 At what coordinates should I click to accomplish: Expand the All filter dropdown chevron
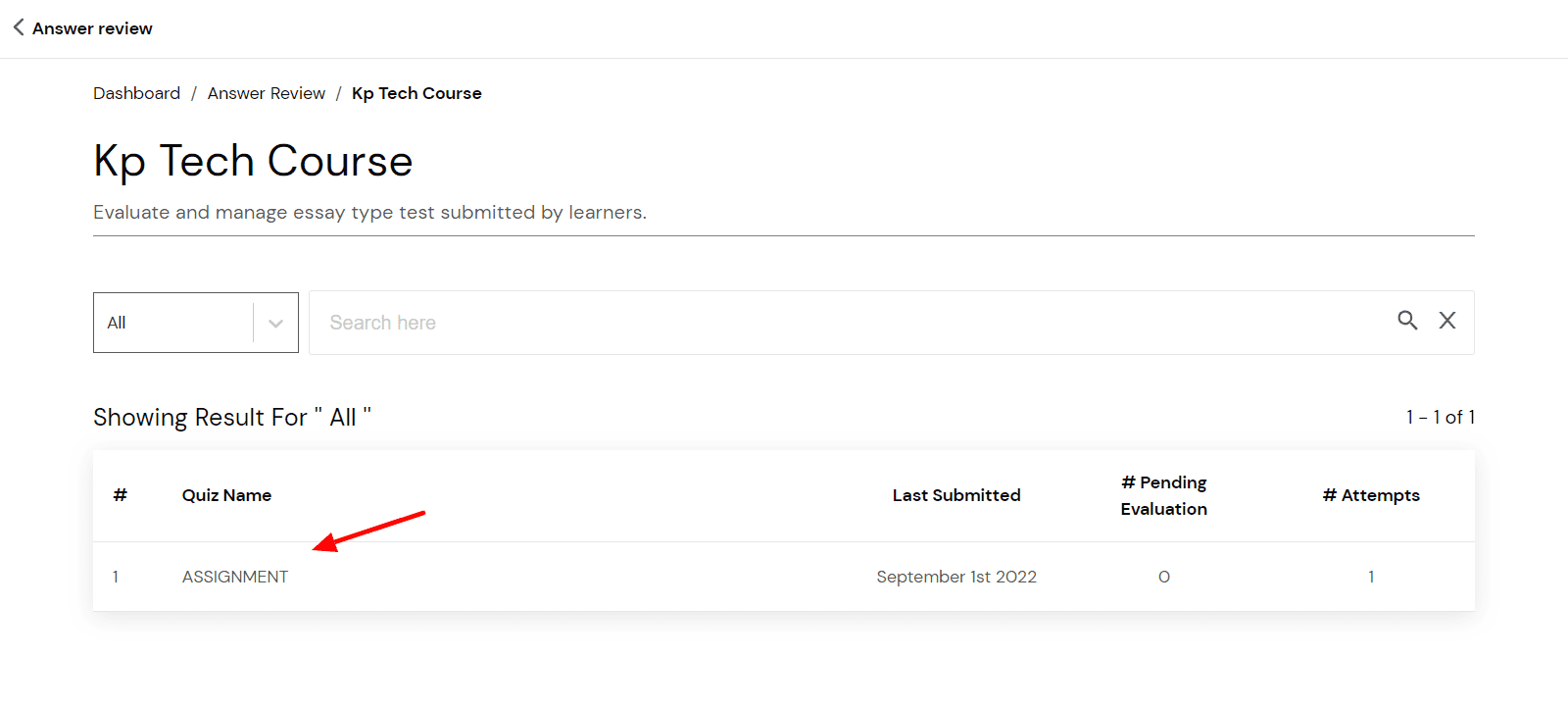[275, 323]
